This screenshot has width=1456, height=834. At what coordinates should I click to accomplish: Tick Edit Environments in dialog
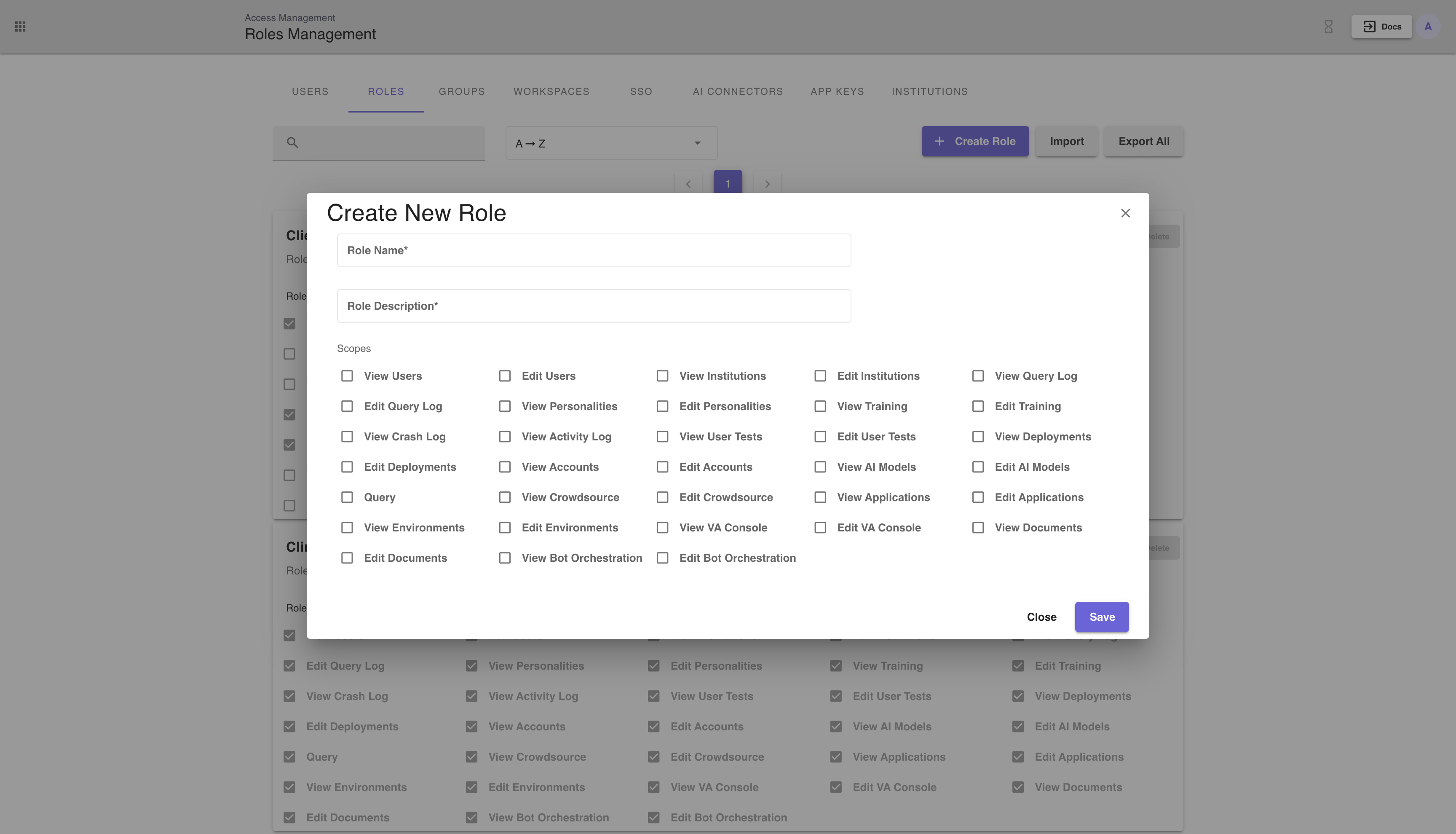[504, 528]
